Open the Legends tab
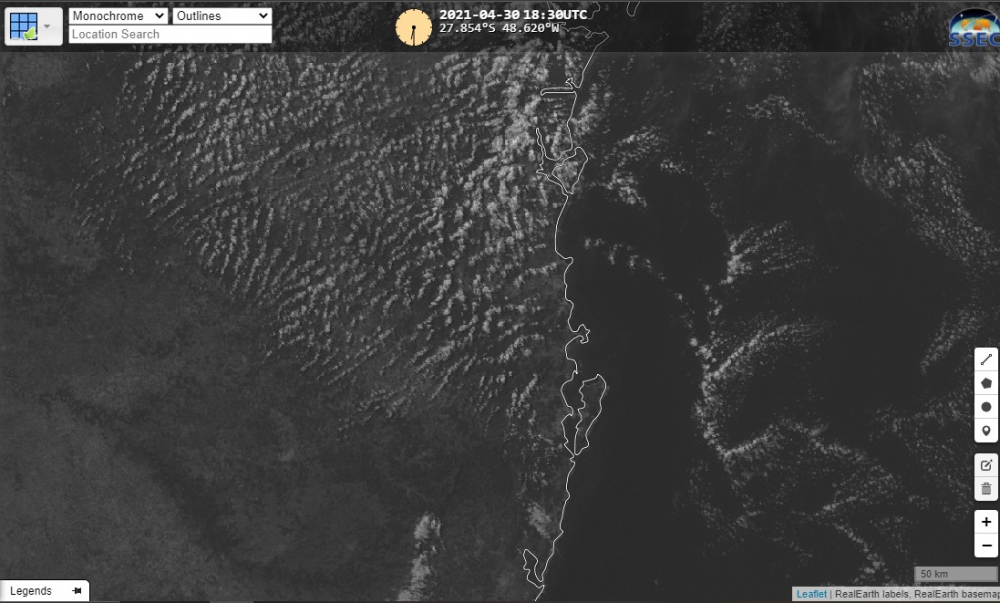 [x=31, y=591]
